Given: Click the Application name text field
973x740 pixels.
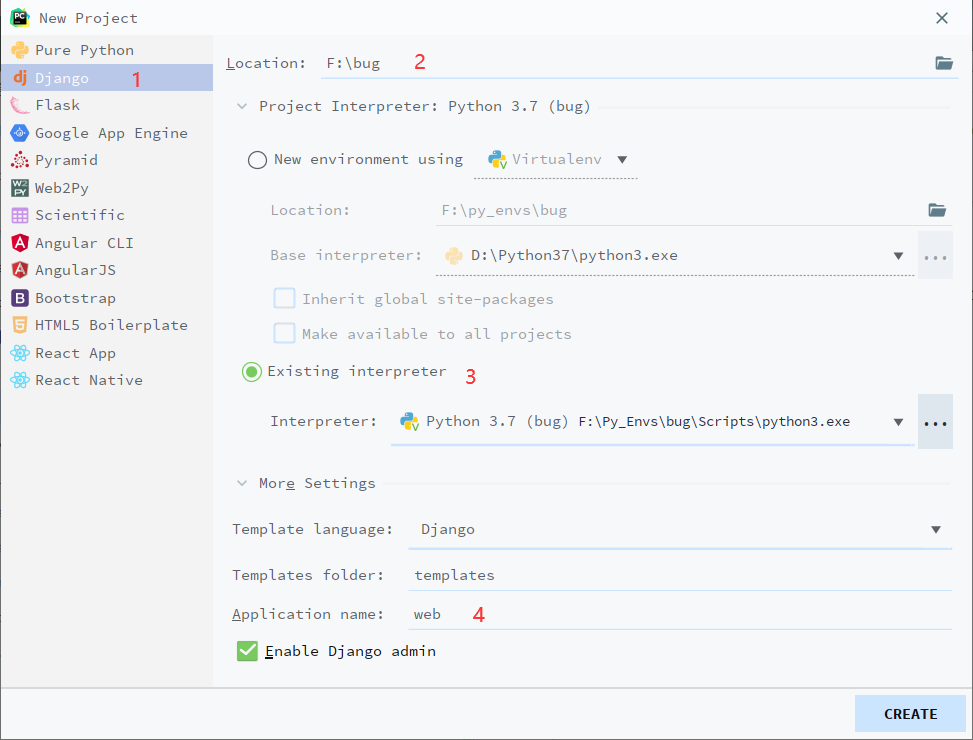Looking at the screenshot, I should (680, 614).
